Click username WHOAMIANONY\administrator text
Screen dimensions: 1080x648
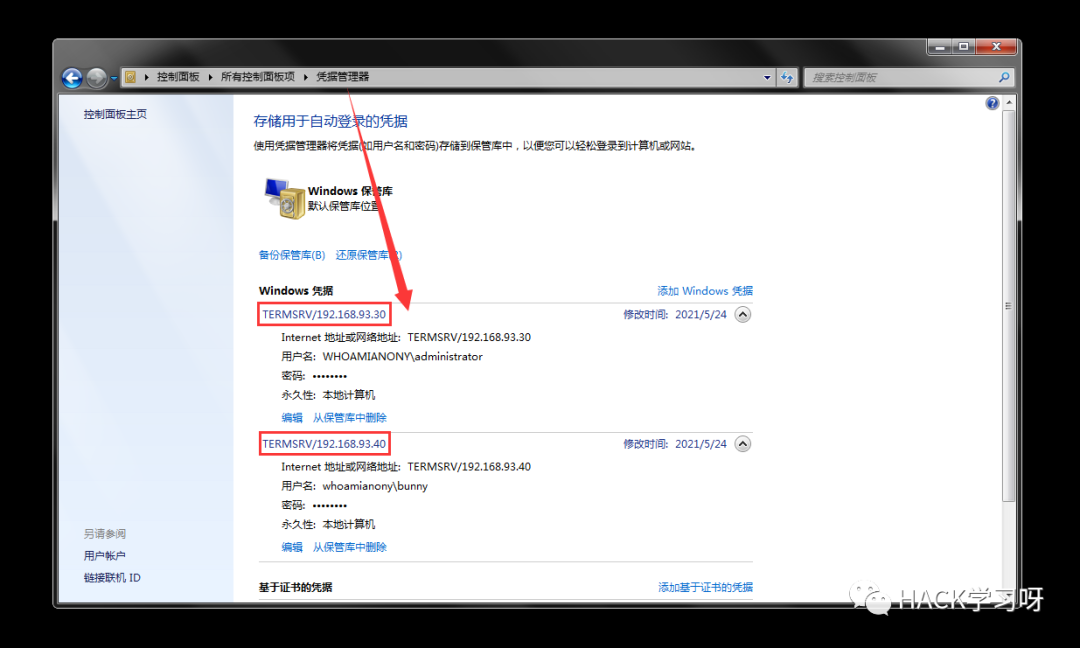pyautogui.click(x=403, y=357)
